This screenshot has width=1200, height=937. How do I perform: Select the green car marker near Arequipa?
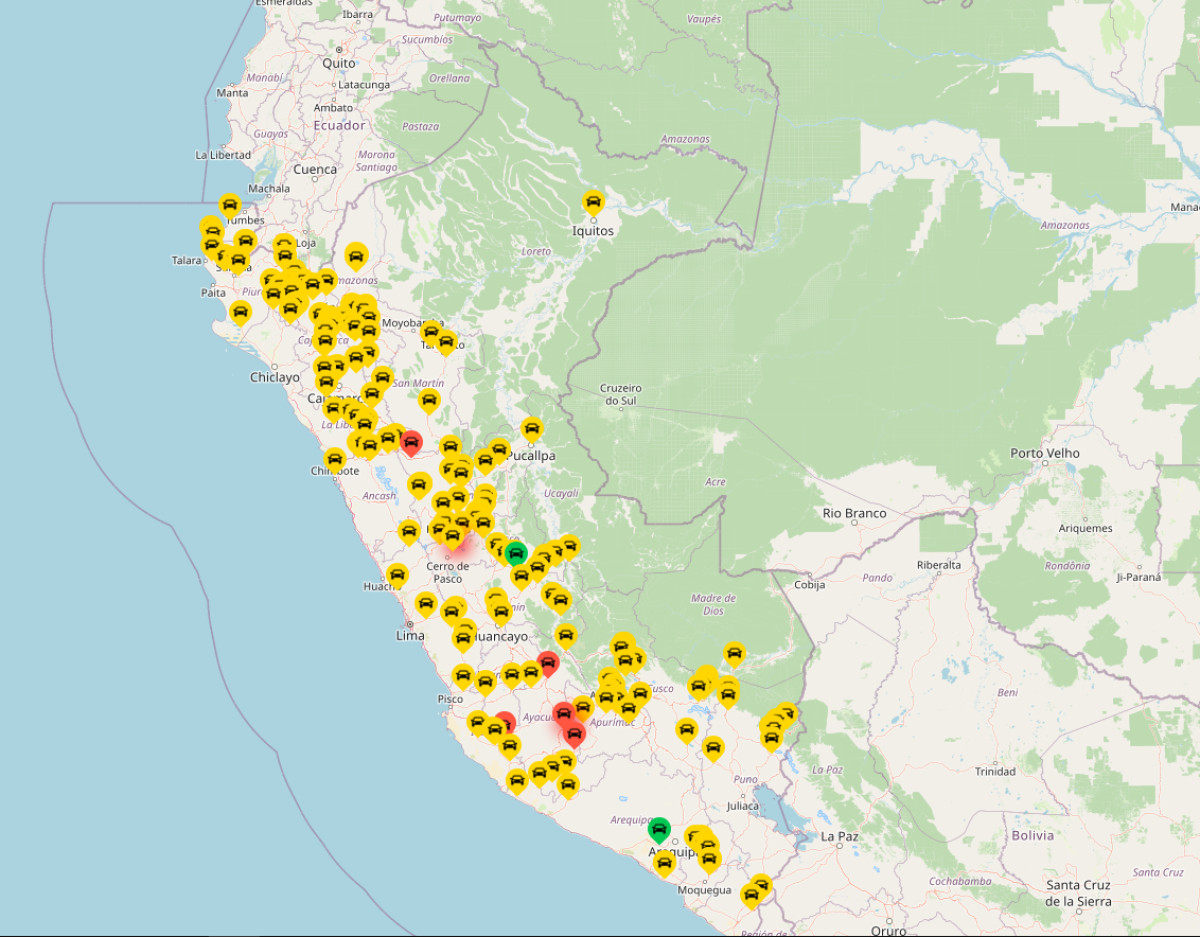[x=659, y=829]
